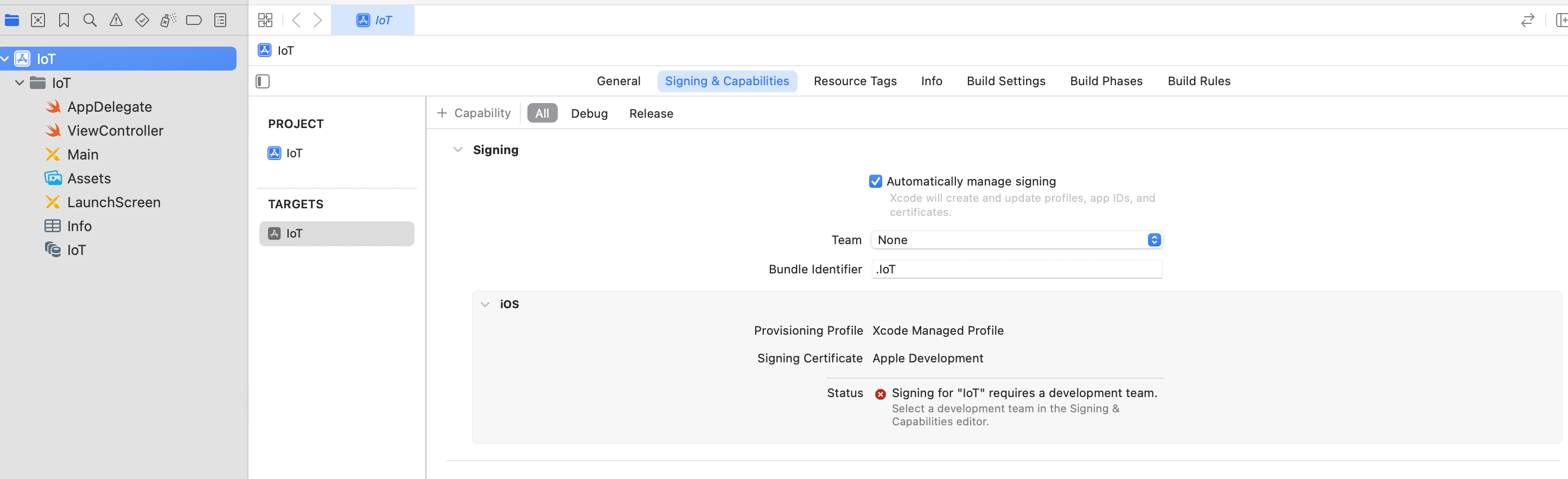1568x479 pixels.
Task: Select the IoT target under TARGETS
Action: [x=336, y=234]
